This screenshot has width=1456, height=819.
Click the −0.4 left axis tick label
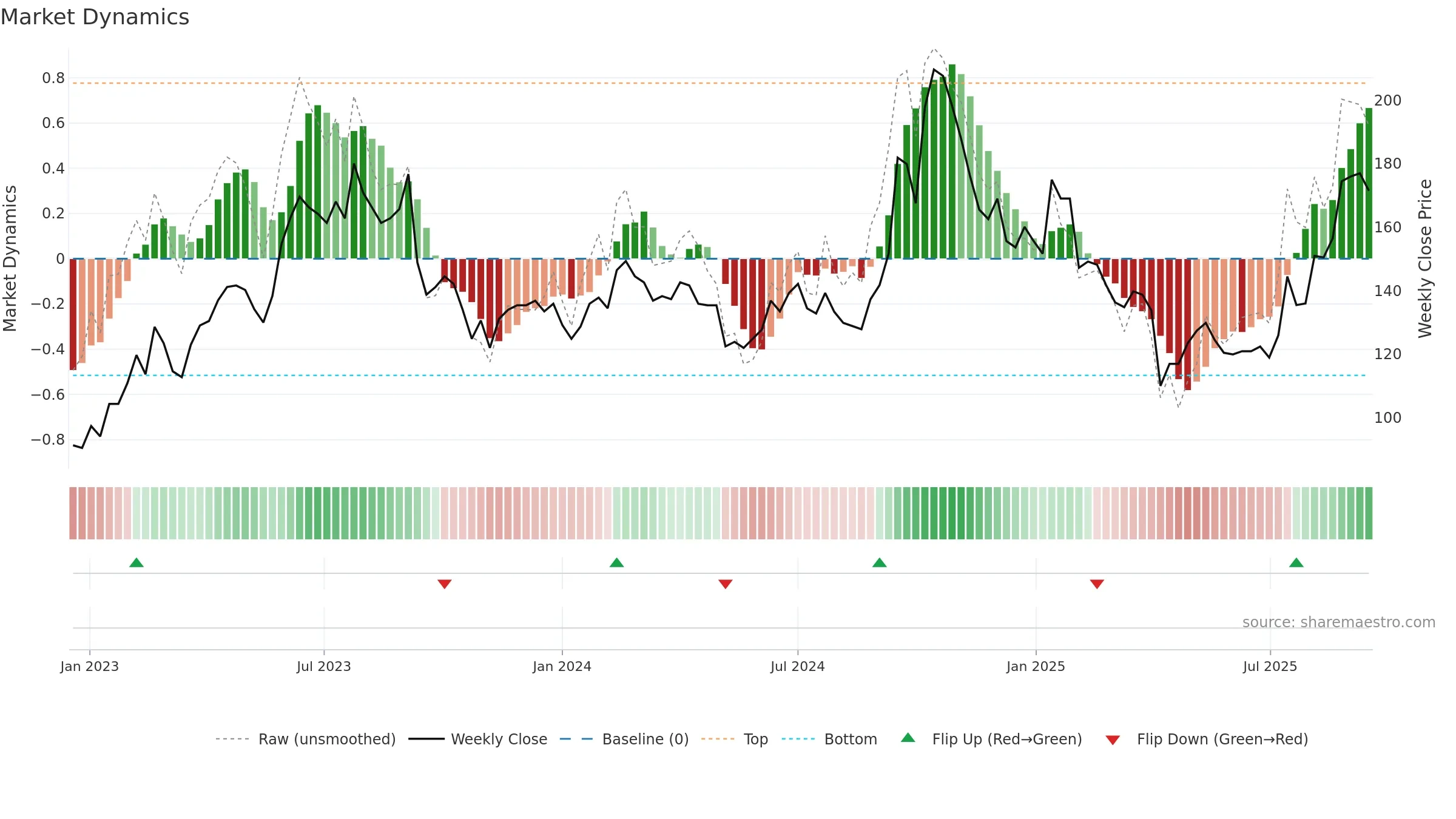point(48,349)
